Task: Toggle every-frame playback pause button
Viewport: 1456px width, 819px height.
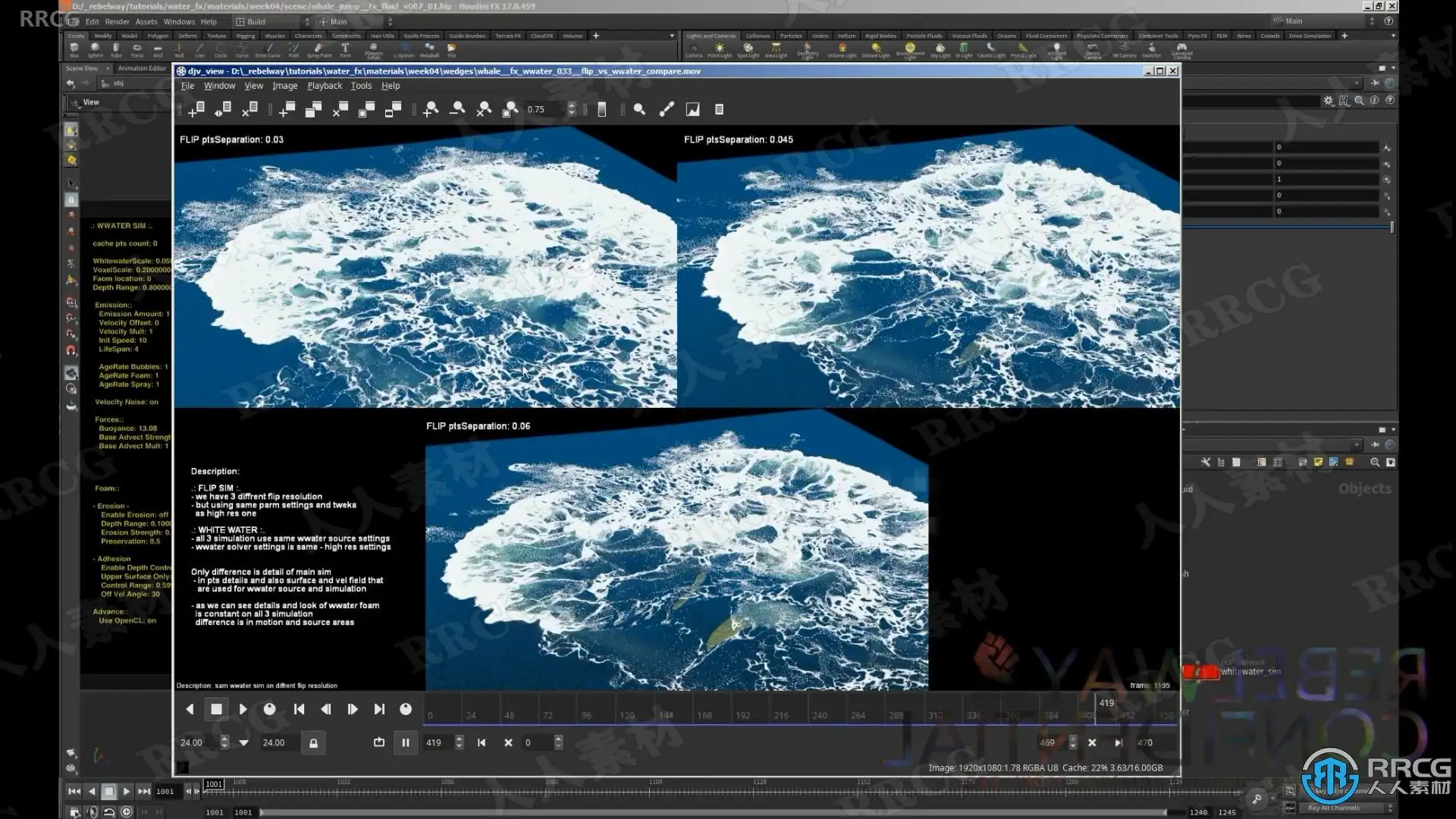Action: click(406, 743)
